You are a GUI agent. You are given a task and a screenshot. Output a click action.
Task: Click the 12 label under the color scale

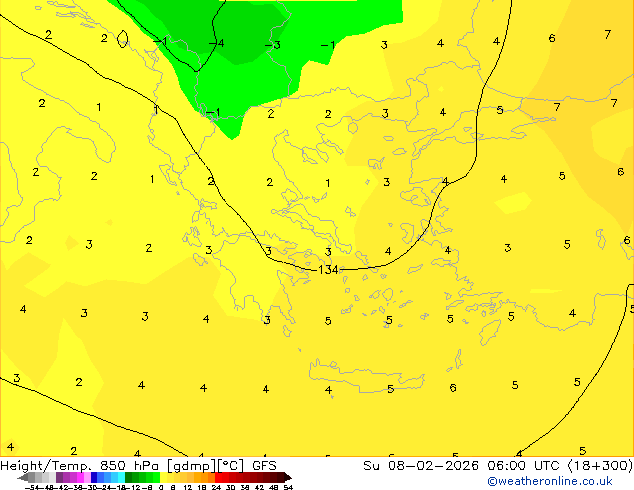[188, 488]
